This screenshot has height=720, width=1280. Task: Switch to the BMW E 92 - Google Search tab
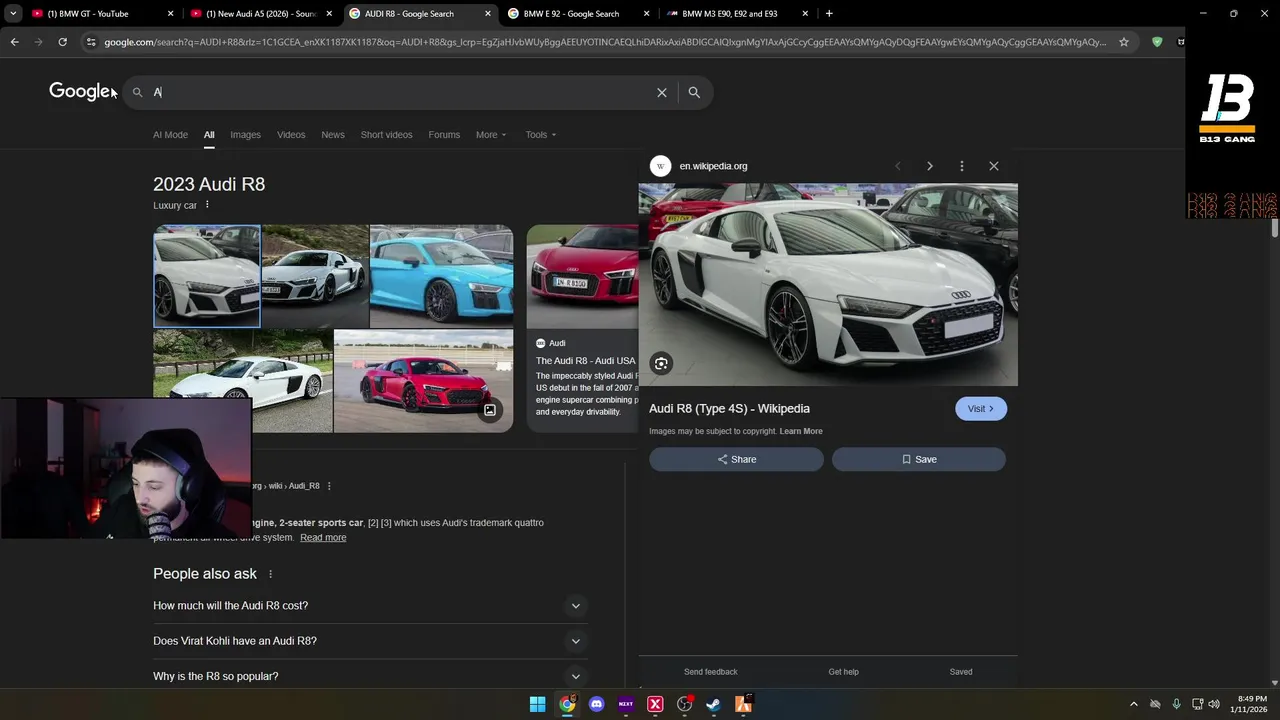click(x=578, y=14)
